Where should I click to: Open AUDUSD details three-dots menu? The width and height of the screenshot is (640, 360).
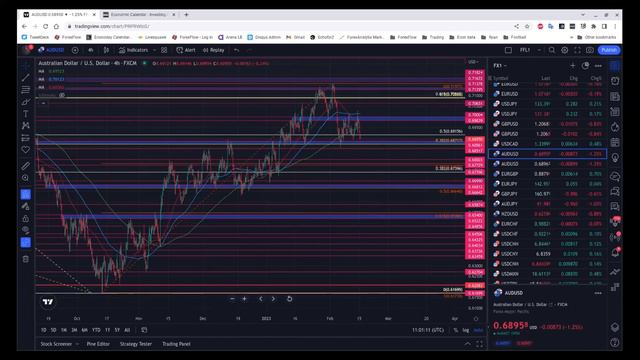click(x=598, y=293)
